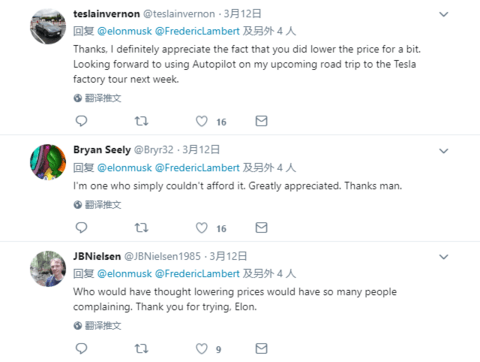Retweet JBNielsen's tweet

pos(141,349)
